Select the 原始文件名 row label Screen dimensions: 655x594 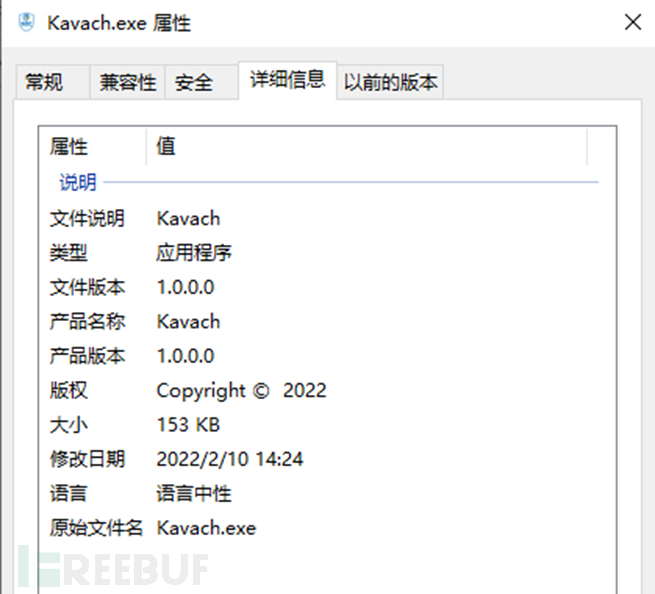(96, 528)
